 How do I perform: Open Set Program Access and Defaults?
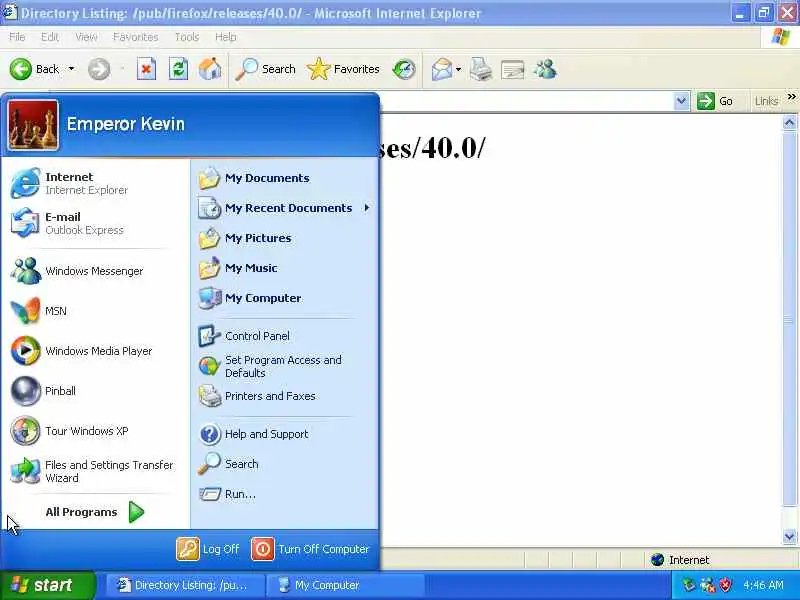pyautogui.click(x=285, y=366)
